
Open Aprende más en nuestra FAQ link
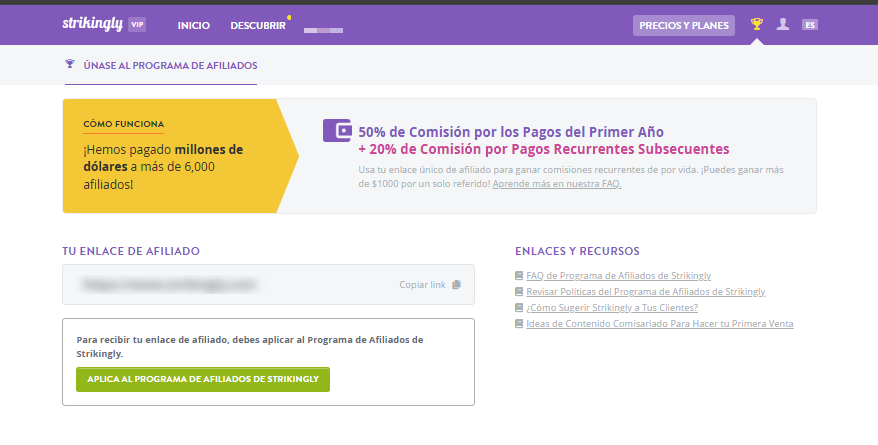click(x=557, y=184)
